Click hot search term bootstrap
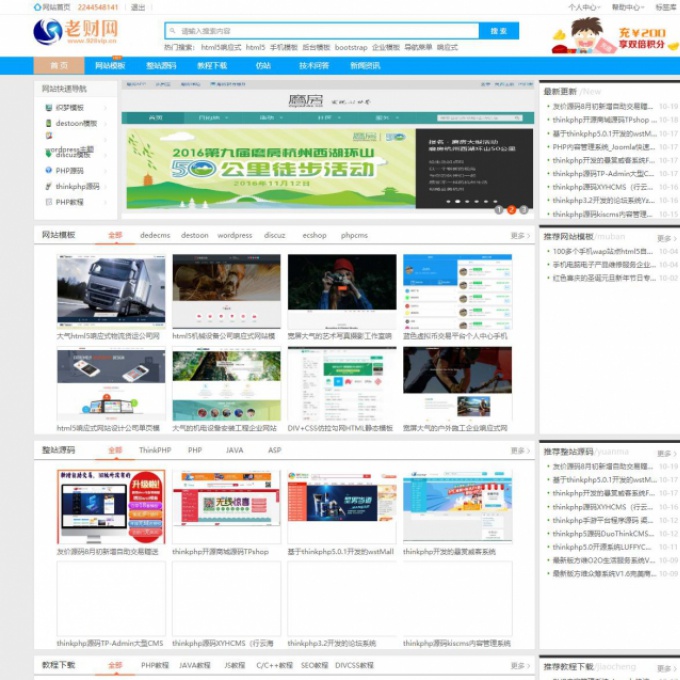The image size is (680, 680). pyautogui.click(x=351, y=47)
